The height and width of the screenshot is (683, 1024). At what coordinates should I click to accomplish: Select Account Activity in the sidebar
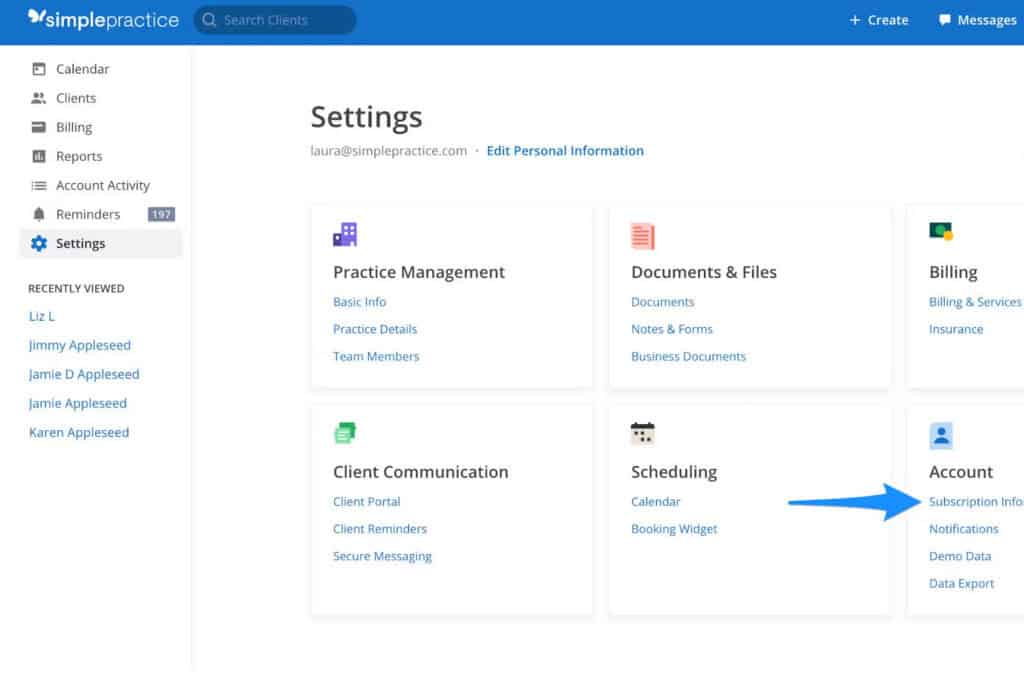(x=102, y=185)
